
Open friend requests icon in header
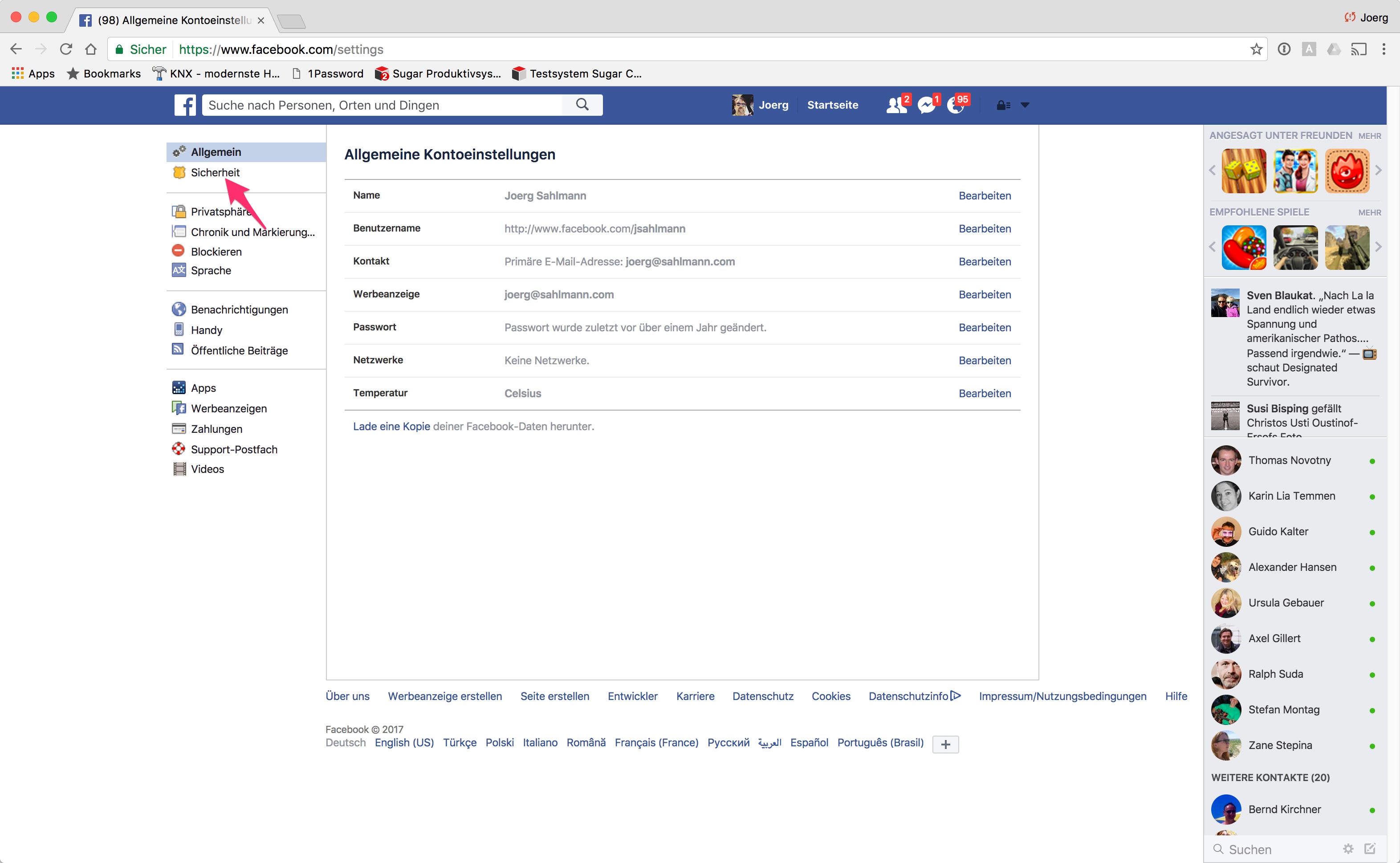895,105
